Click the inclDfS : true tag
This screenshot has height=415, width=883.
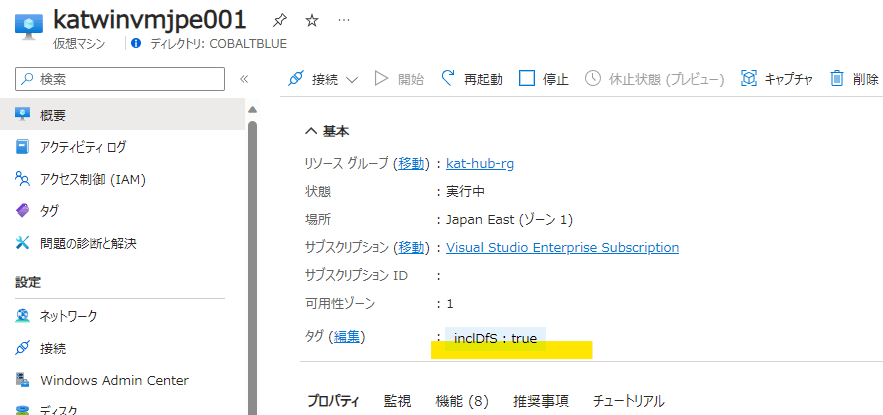tap(495, 339)
